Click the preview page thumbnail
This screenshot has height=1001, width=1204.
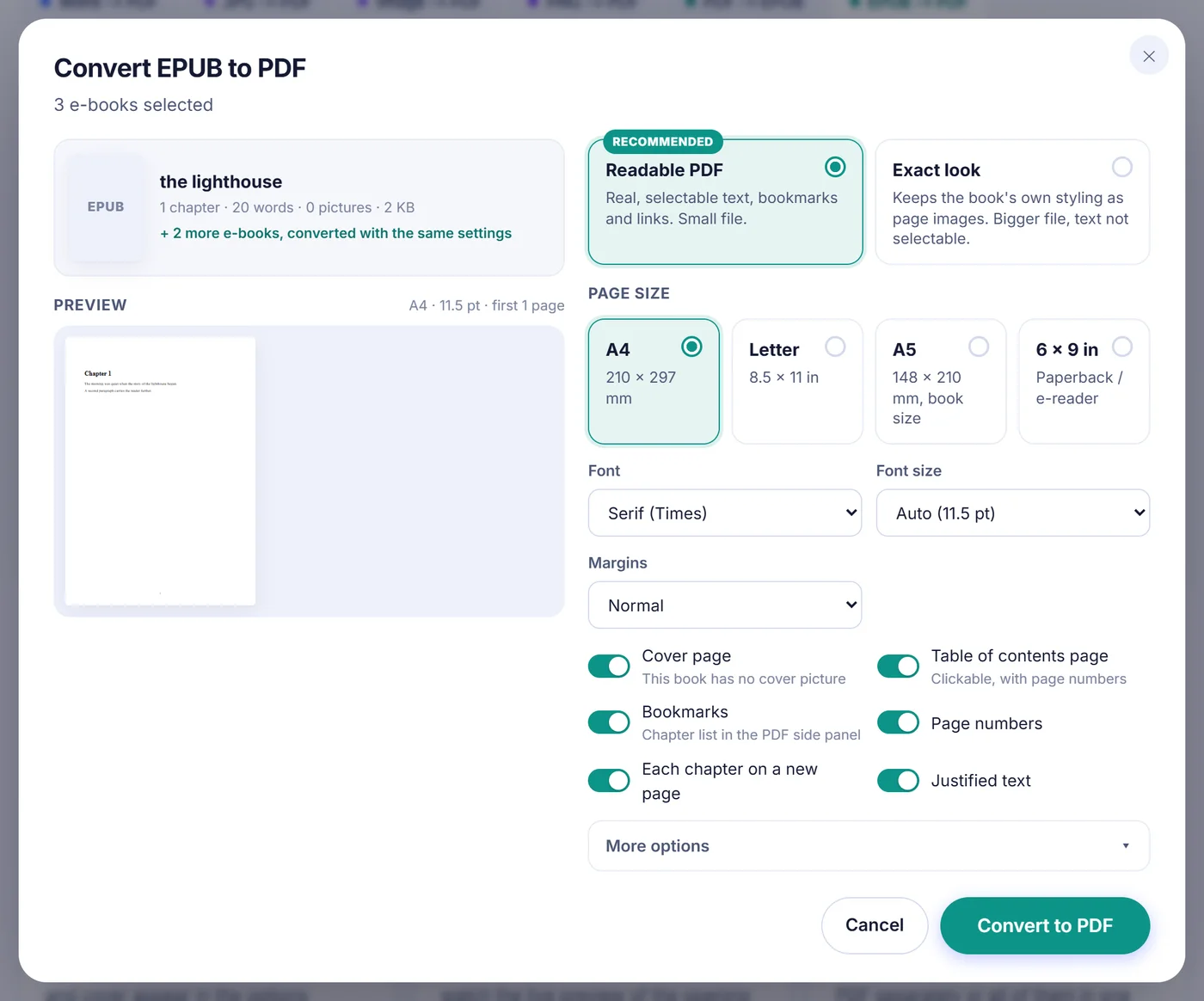(x=160, y=471)
